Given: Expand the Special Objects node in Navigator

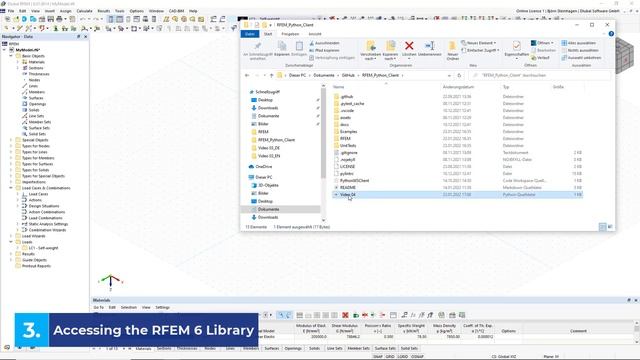Looking at the screenshot, I should [11, 140].
